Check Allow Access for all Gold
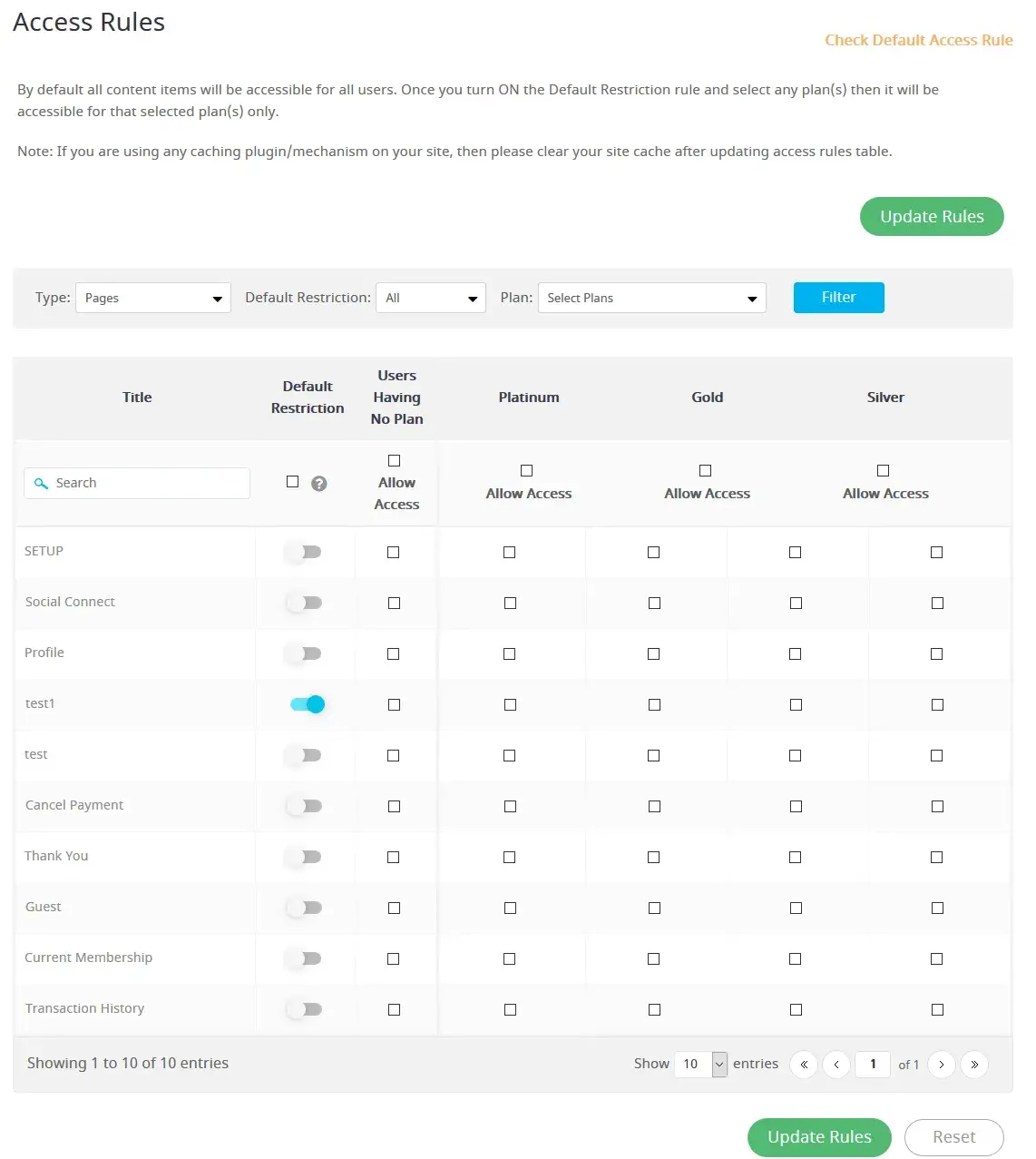1036x1159 pixels. click(705, 470)
